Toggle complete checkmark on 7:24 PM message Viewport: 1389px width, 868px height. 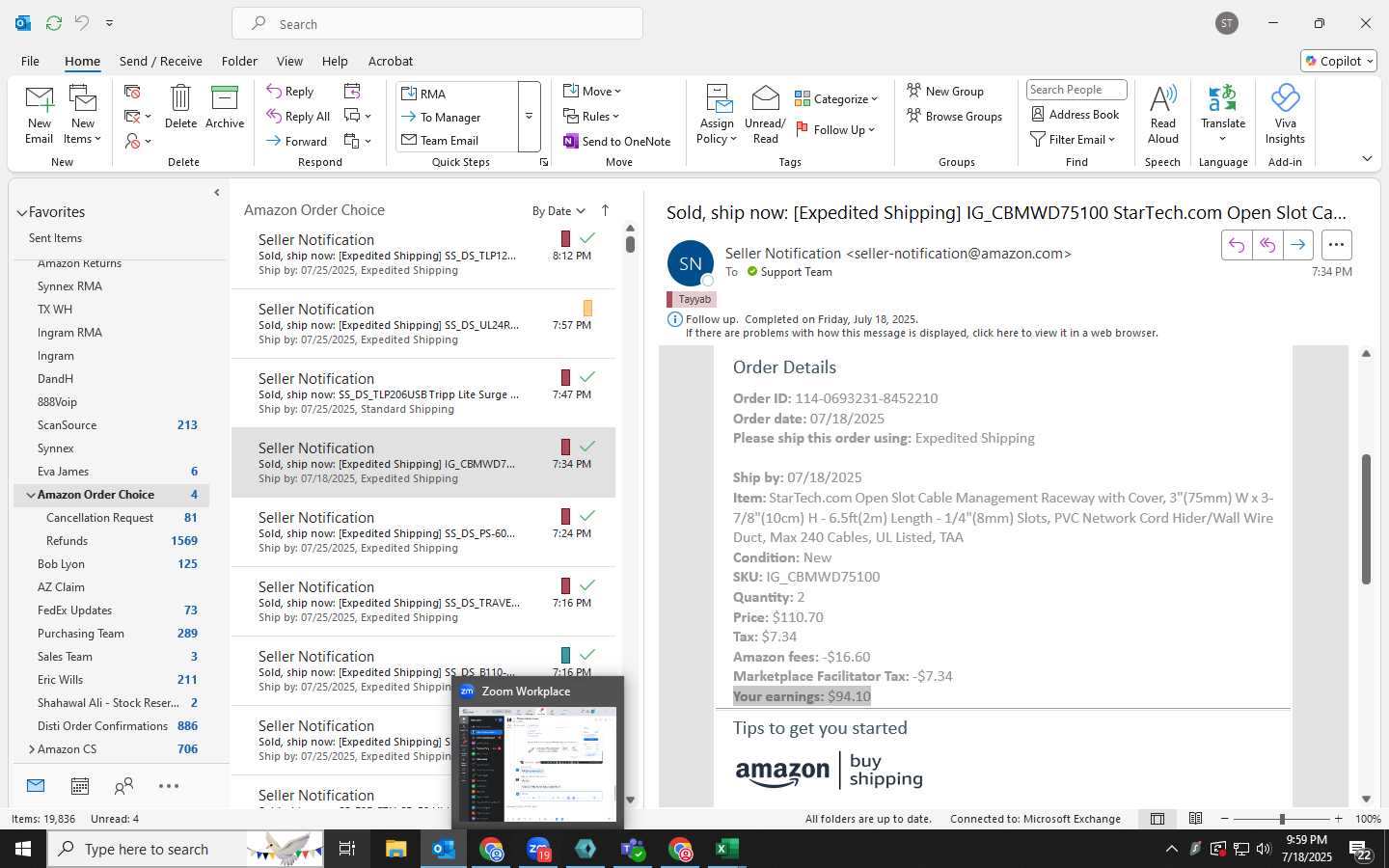[587, 515]
